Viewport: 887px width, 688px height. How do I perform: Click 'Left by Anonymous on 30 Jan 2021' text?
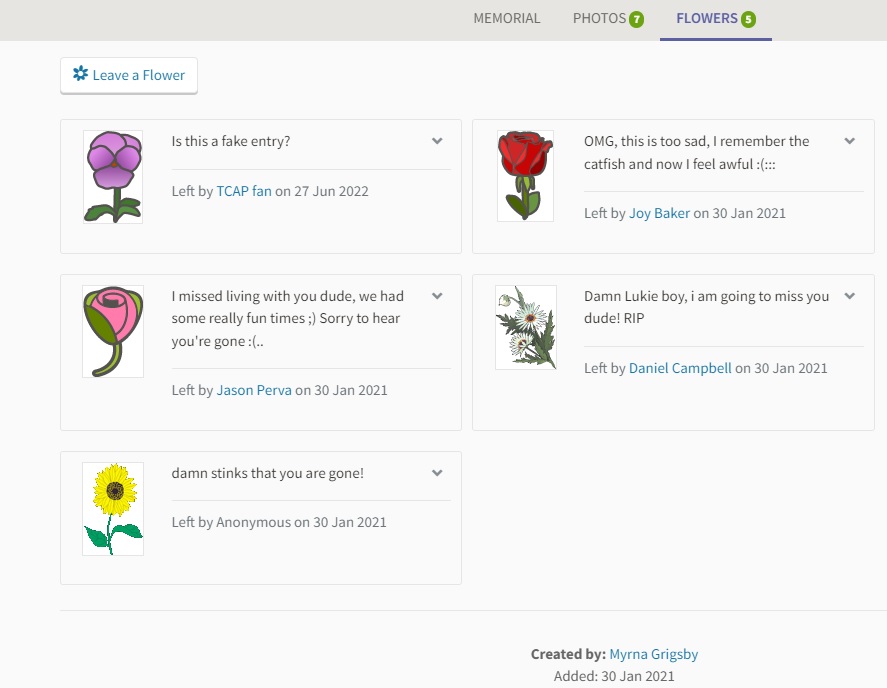(279, 522)
